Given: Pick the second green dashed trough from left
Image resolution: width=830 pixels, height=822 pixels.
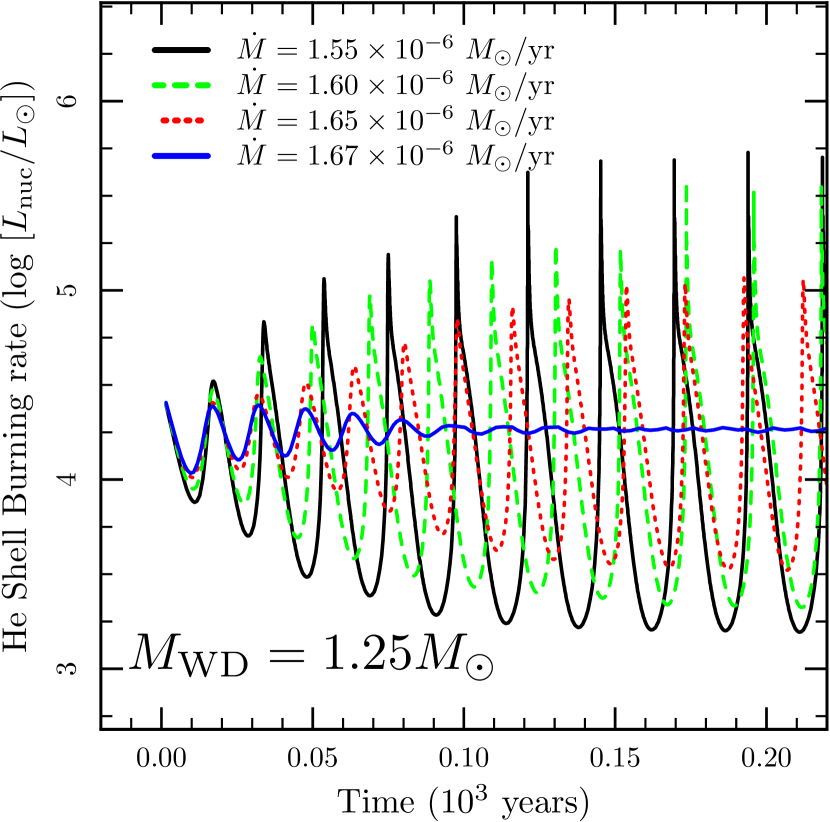Looking at the screenshot, I should tap(242, 500).
